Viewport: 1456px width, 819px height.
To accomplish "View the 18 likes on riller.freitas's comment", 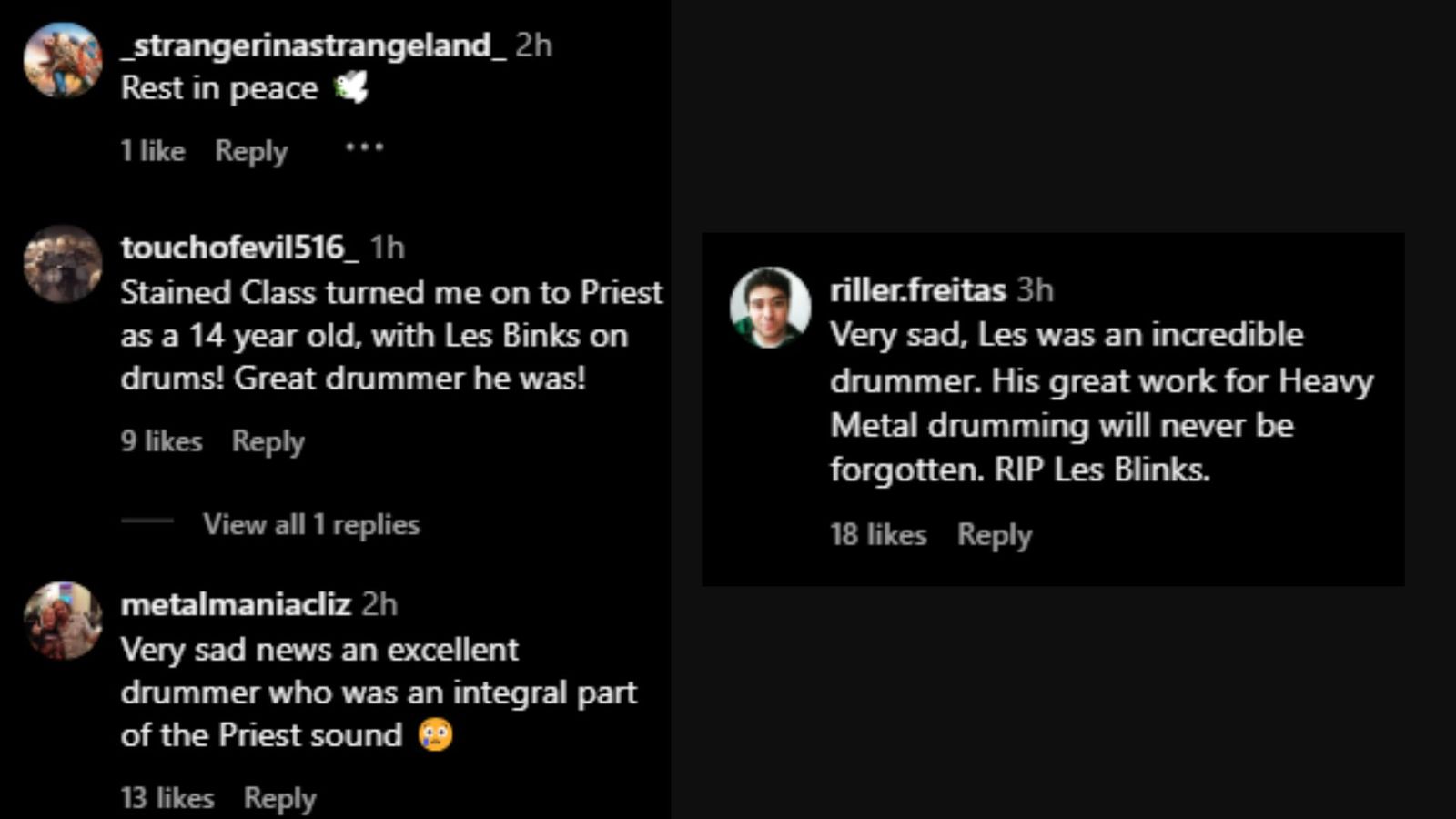I will click(x=877, y=535).
